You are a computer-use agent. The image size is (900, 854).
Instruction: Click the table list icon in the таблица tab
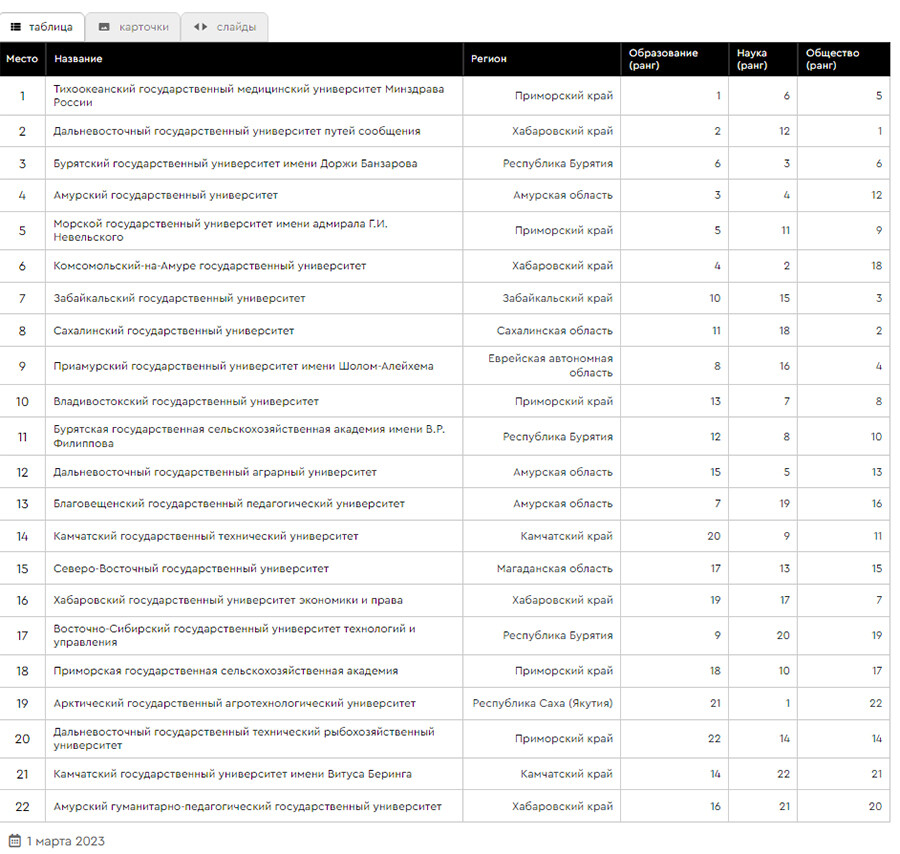pyautogui.click(x=16, y=27)
